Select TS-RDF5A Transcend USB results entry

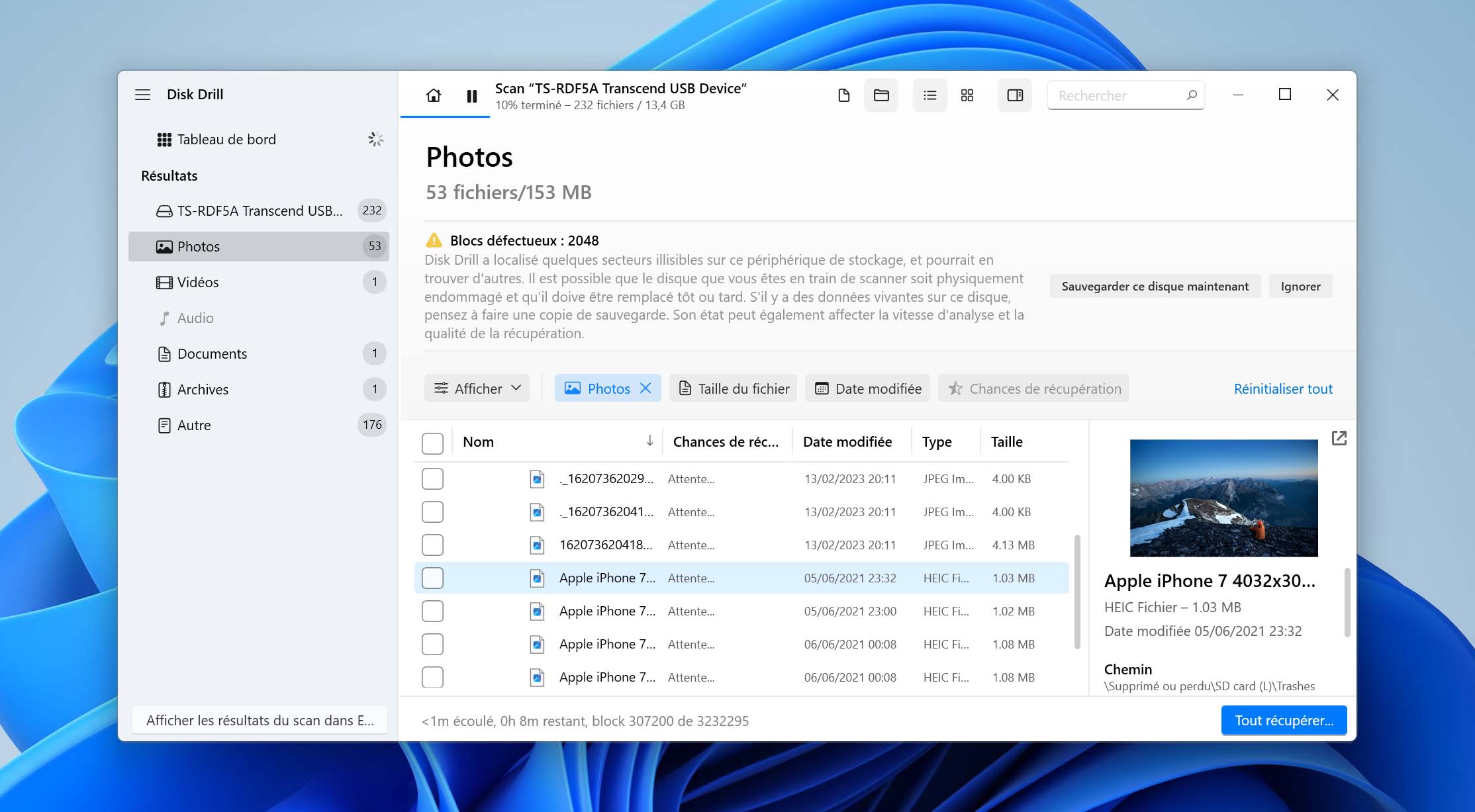coord(258,210)
